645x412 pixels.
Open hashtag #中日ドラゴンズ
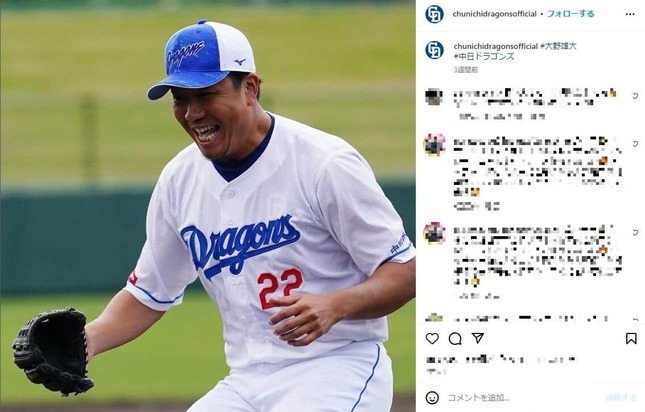(484, 57)
